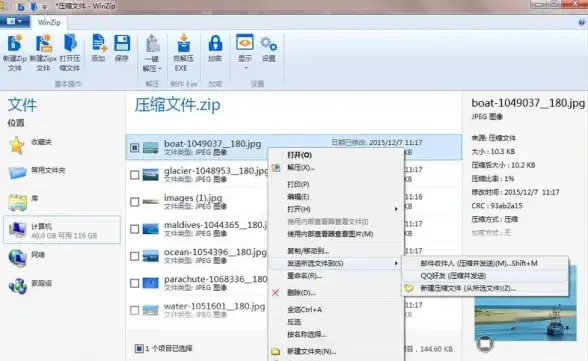The image size is (588, 361).
Task: Go to 网络 network location
Action: pyautogui.click(x=27, y=257)
